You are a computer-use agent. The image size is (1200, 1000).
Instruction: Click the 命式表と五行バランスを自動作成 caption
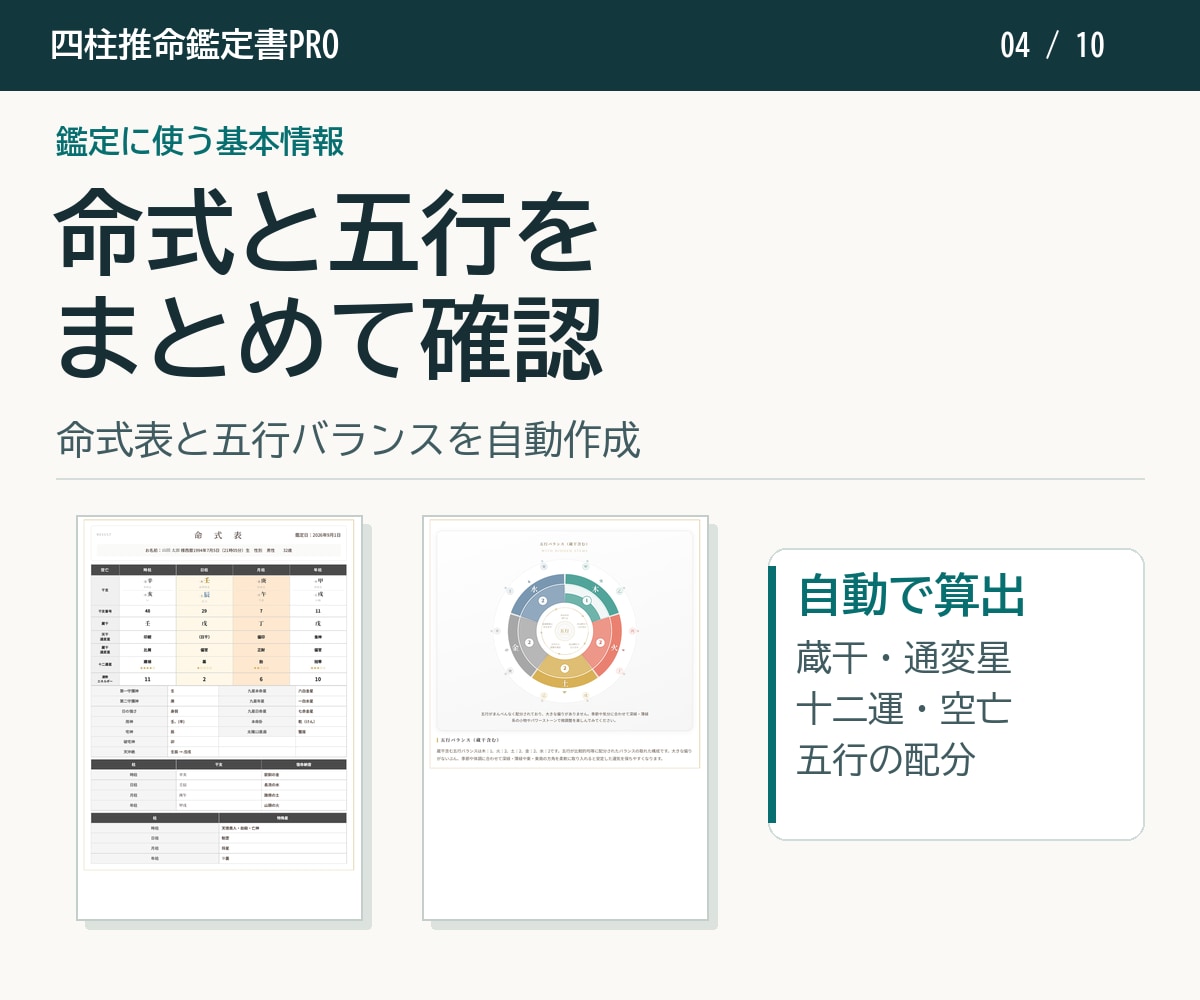coord(348,440)
